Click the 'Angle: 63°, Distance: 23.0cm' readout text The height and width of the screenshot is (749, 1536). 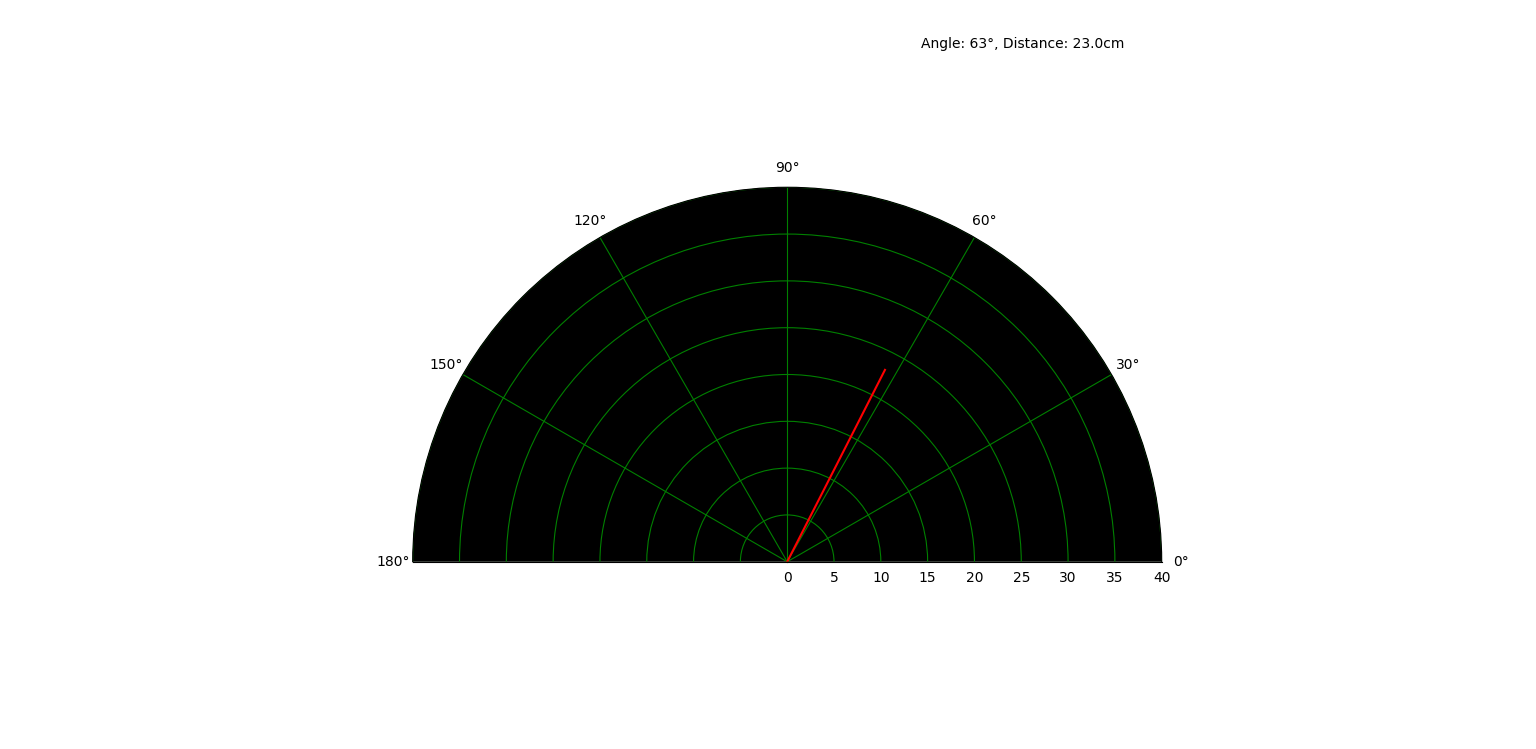point(1022,44)
